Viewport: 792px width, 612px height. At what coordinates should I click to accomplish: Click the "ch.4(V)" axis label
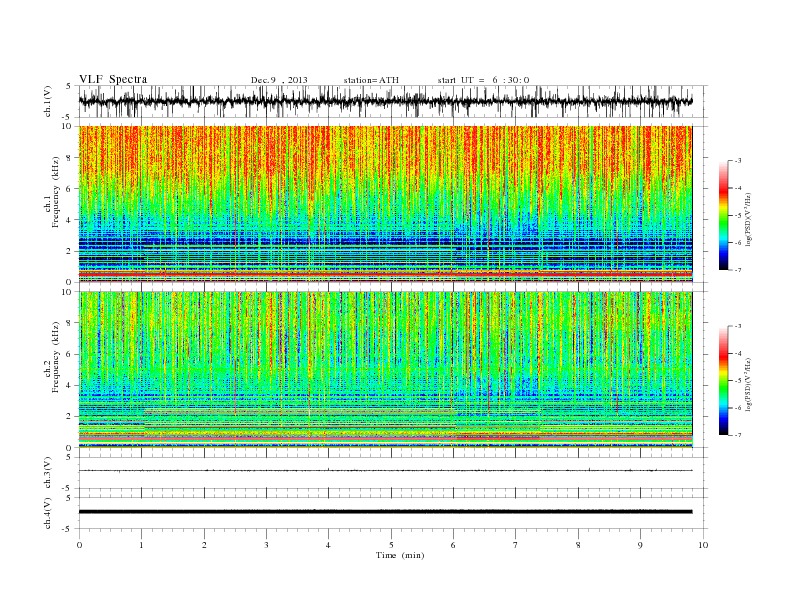(48, 513)
